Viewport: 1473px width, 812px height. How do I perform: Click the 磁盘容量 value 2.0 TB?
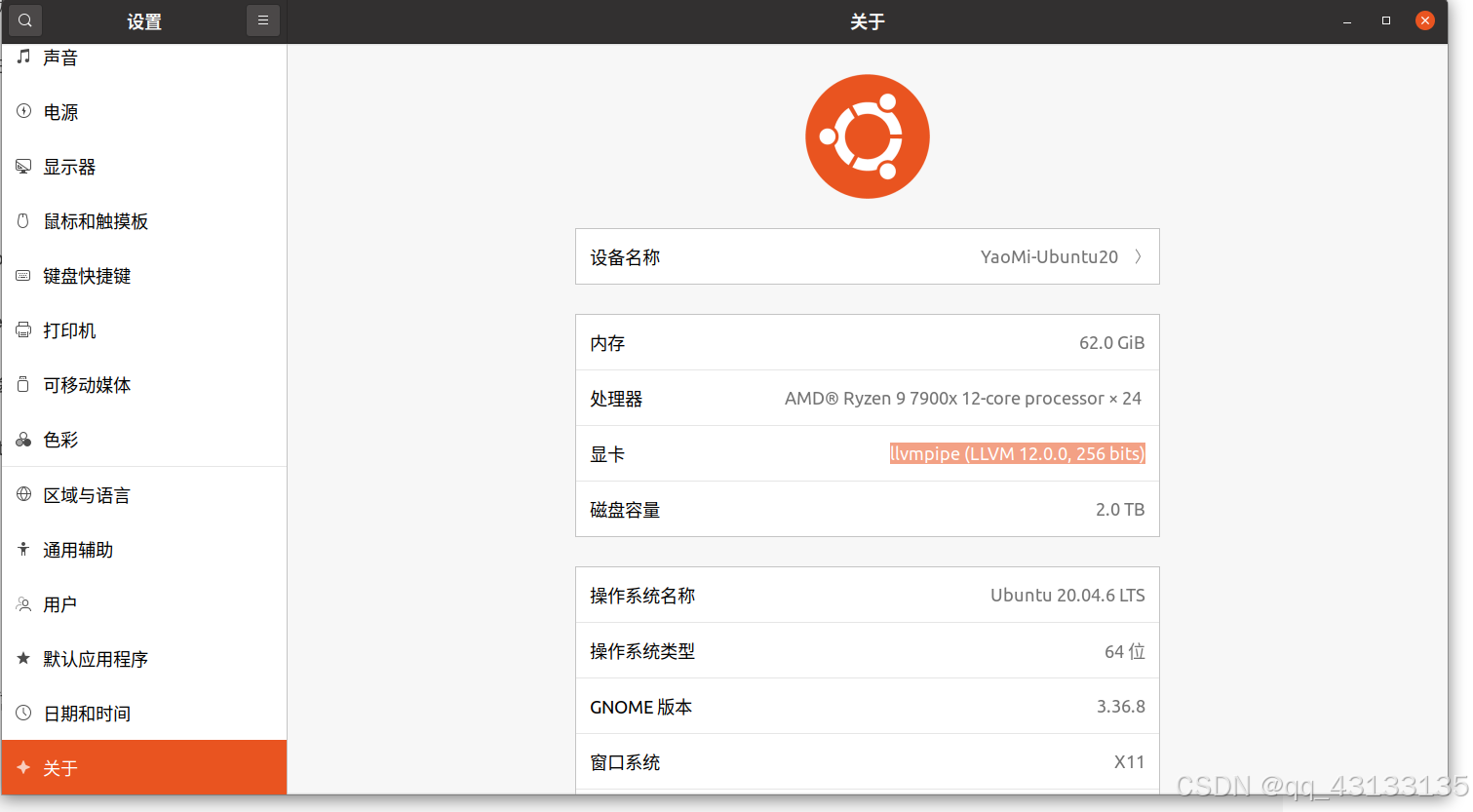[x=1120, y=509]
